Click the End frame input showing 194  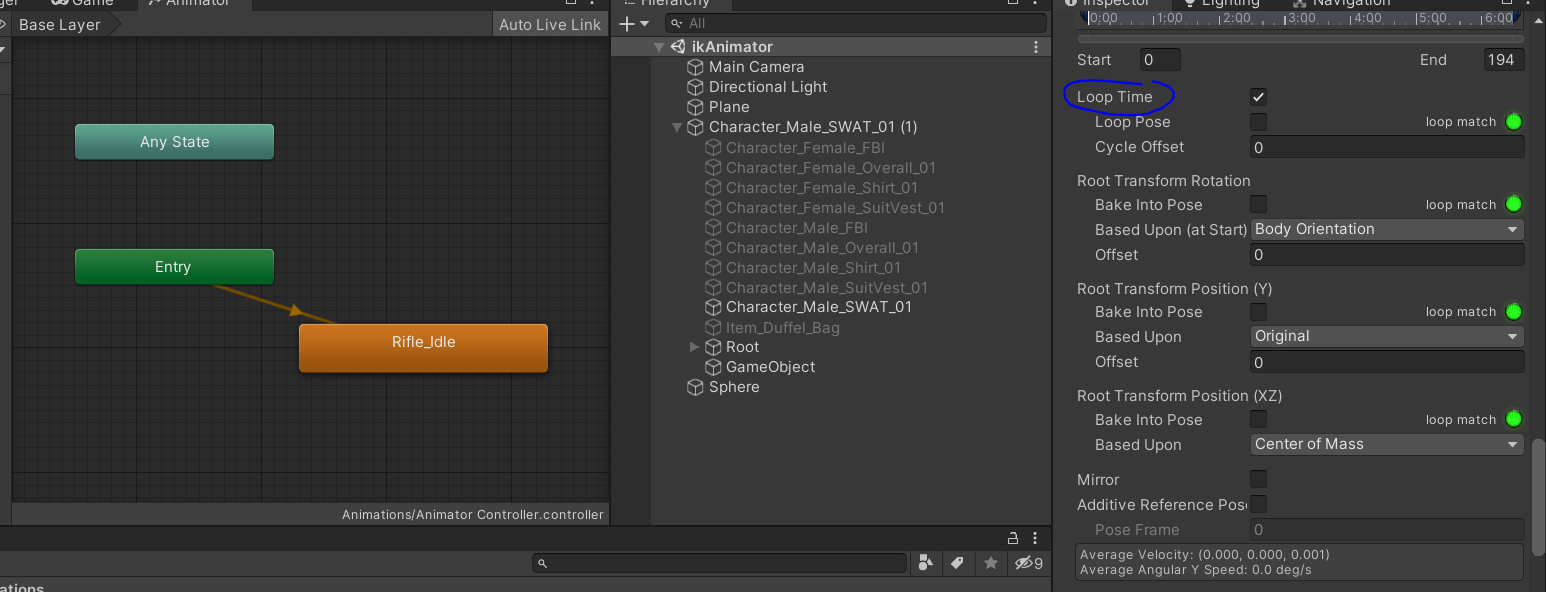pyautogui.click(x=1503, y=59)
